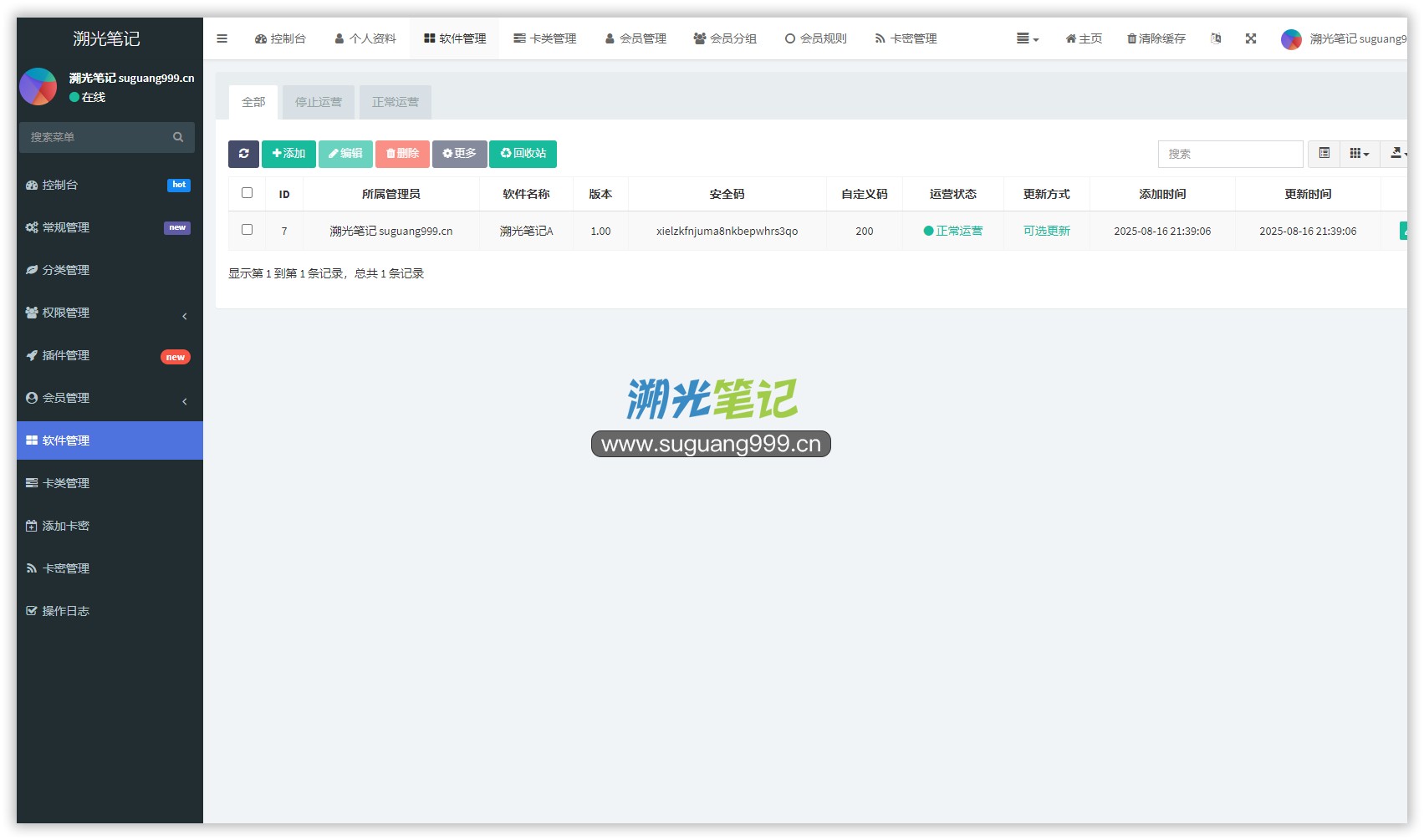This screenshot has width=1424, height=840.
Task: Switch to the 正常运营 filter tab
Action: pos(396,102)
